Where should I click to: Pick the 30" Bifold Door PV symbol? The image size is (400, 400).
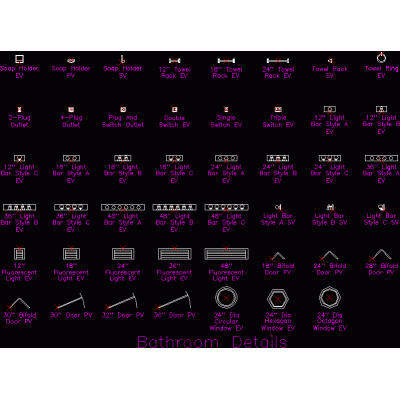(x=18, y=304)
